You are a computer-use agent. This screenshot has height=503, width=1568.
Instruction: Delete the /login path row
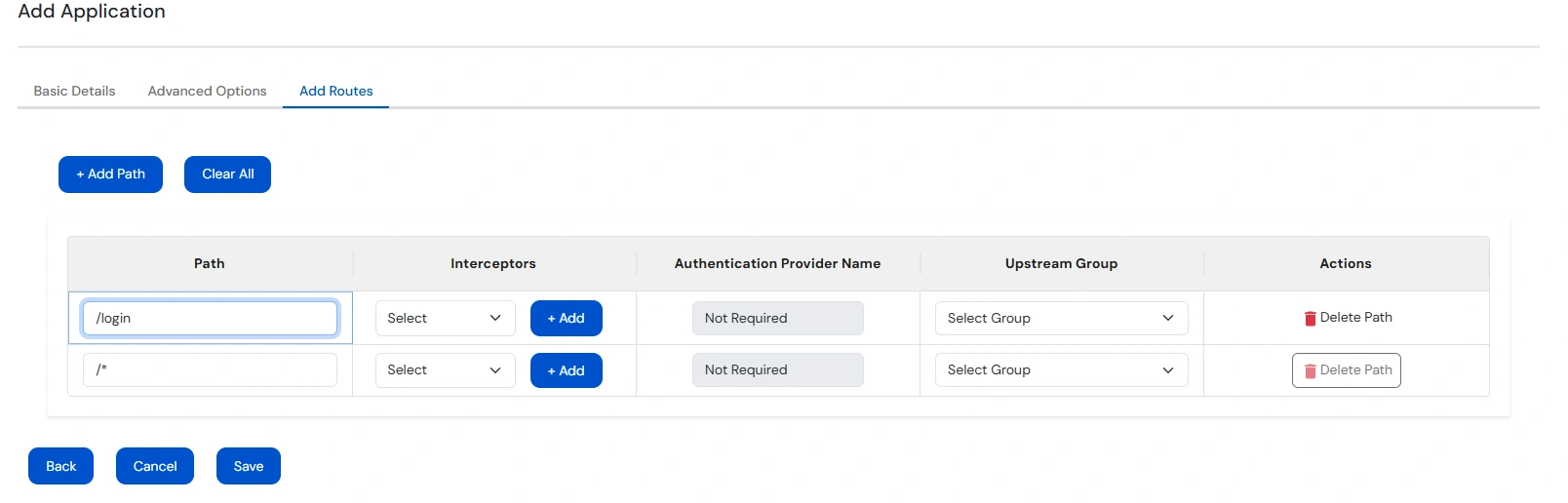coord(1347,318)
